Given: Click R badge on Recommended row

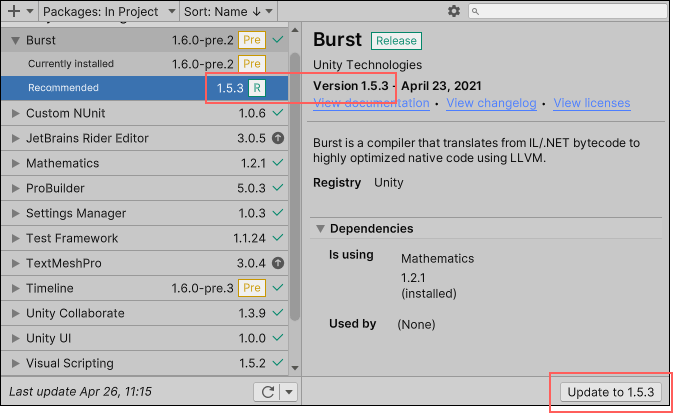Looking at the screenshot, I should click(x=257, y=88).
